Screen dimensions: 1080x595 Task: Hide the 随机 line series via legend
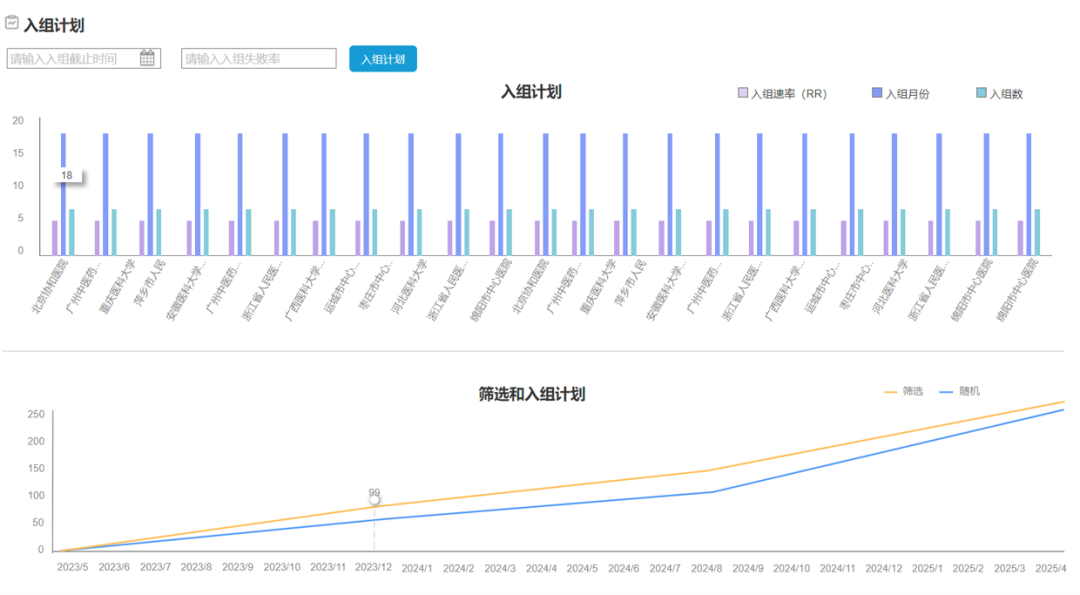point(959,391)
